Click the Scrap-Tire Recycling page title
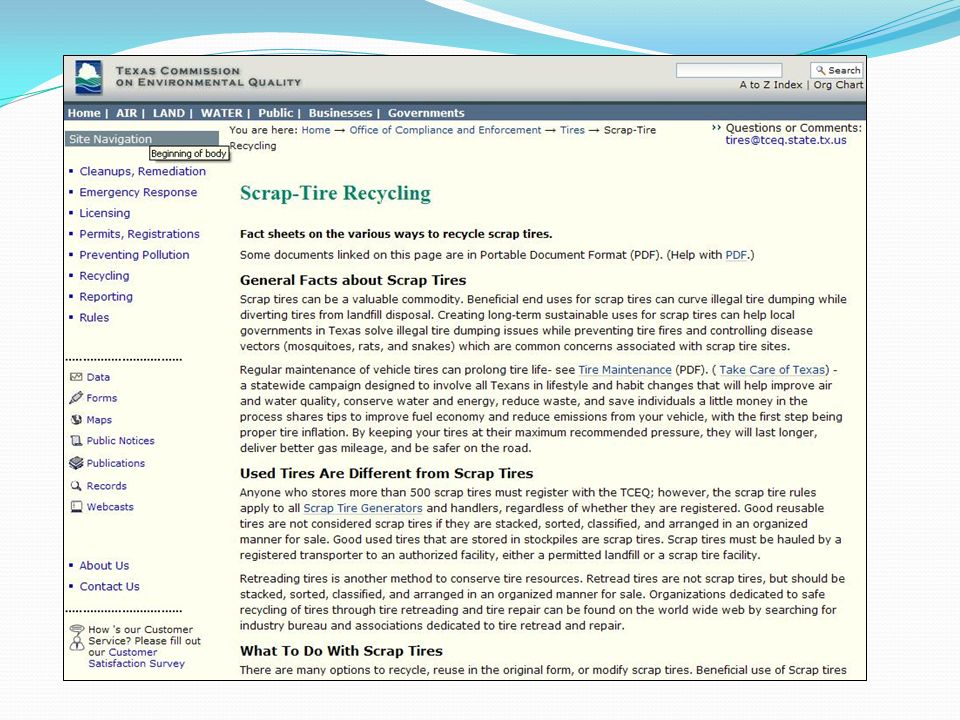This screenshot has height=720, width=960. [336, 193]
